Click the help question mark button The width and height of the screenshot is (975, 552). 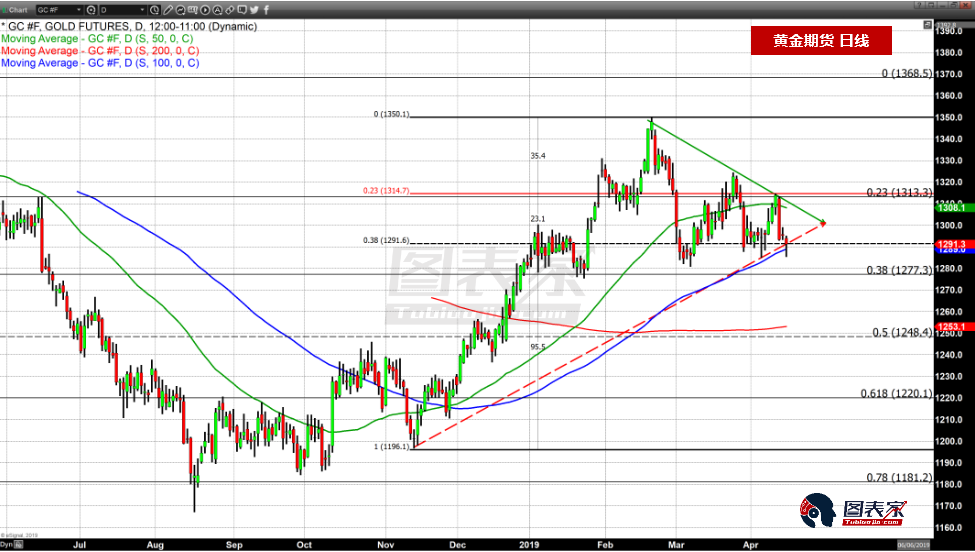click(920, 5)
